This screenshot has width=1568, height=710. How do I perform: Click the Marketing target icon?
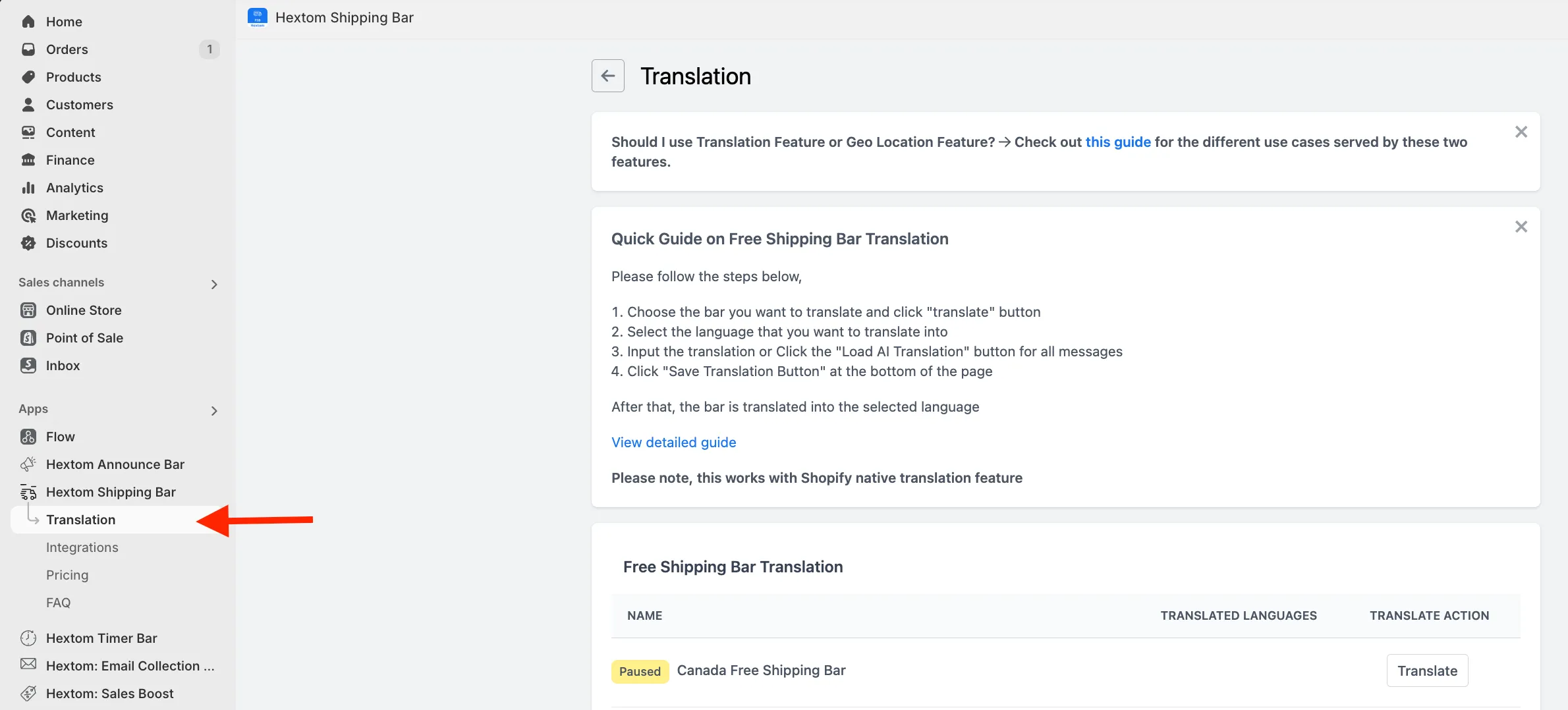(28, 215)
